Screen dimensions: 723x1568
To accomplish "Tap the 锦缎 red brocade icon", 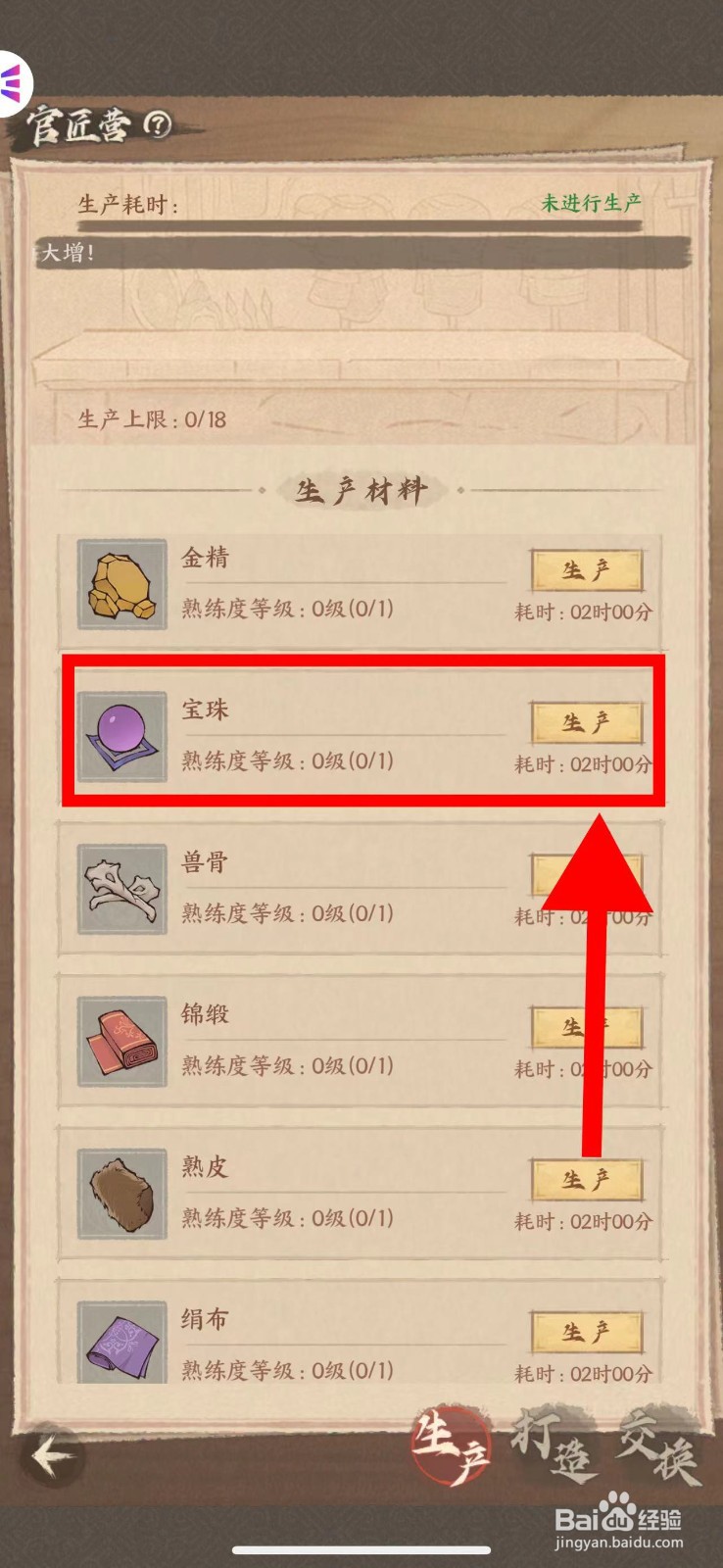I will pyautogui.click(x=121, y=1041).
